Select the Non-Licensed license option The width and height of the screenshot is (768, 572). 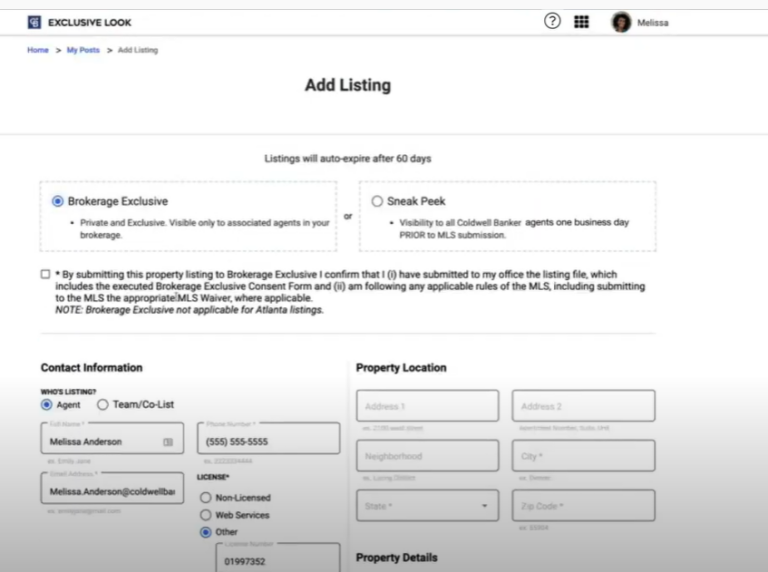tap(206, 497)
